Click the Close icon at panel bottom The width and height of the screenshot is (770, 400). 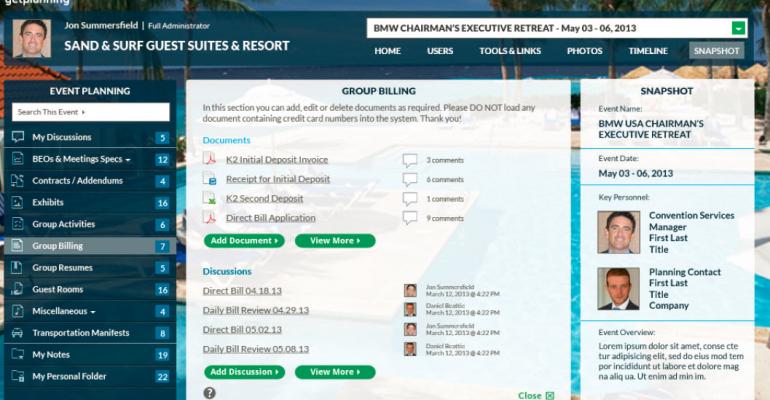pos(550,396)
